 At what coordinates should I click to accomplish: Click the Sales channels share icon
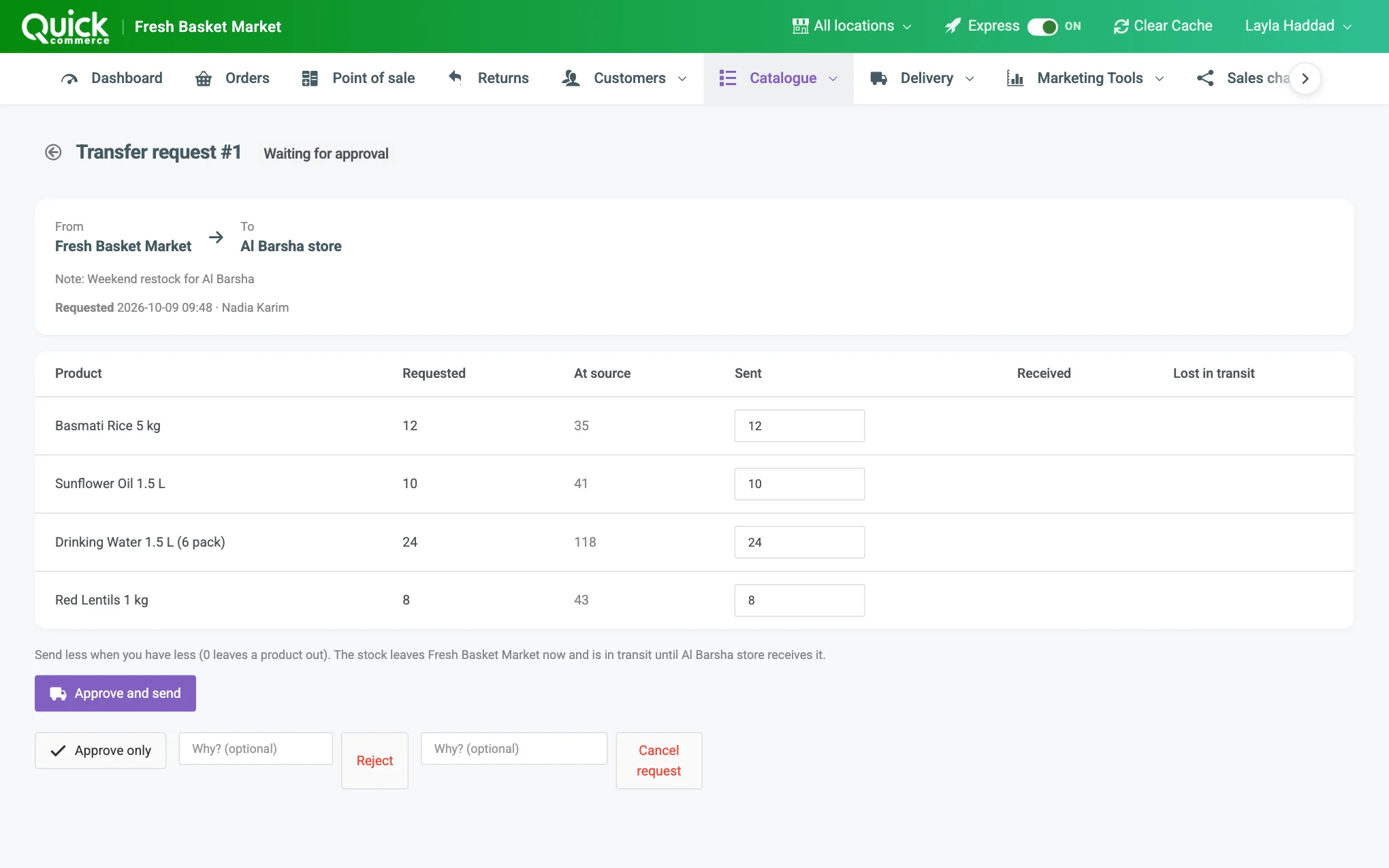[1205, 78]
